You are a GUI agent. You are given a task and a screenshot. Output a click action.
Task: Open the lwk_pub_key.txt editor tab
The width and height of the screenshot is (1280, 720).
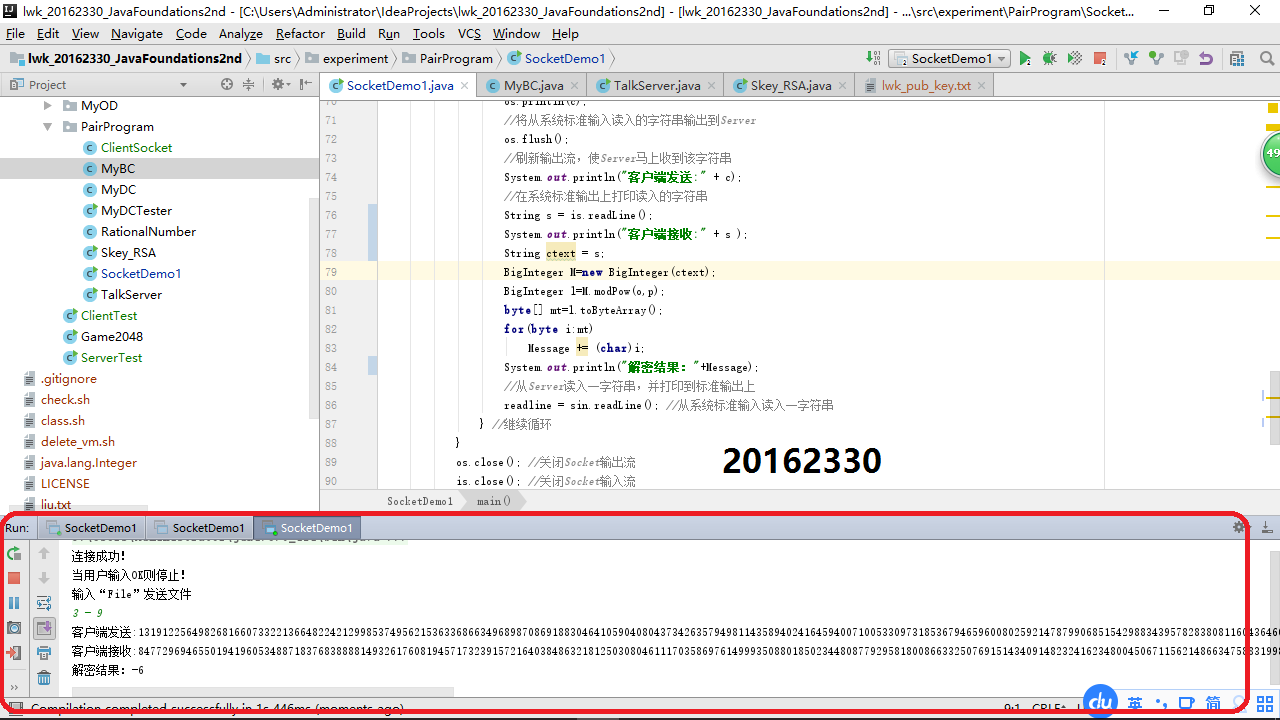pos(926,85)
